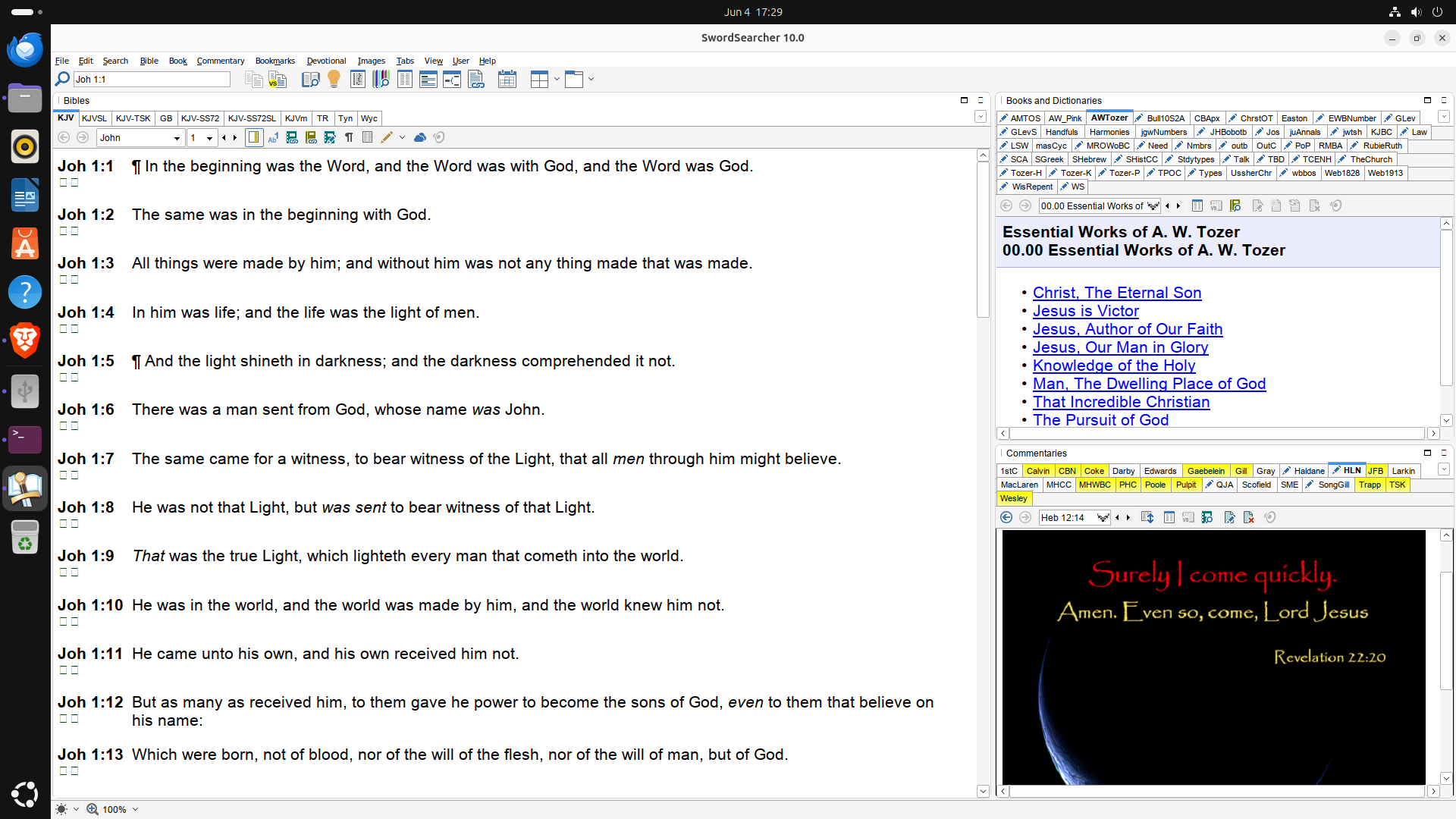1456x819 pixels.
Task: Open the Devotional menu
Action: 326,61
